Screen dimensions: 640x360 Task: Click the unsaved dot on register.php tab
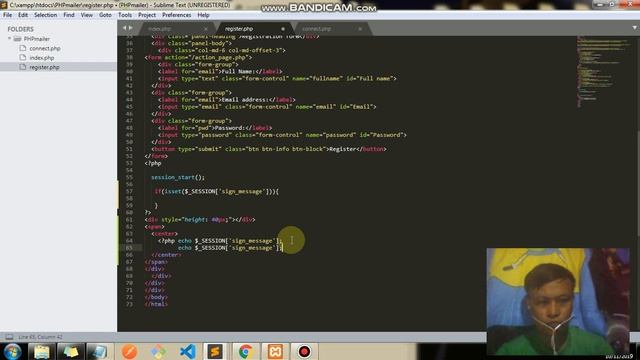[x=283, y=29]
